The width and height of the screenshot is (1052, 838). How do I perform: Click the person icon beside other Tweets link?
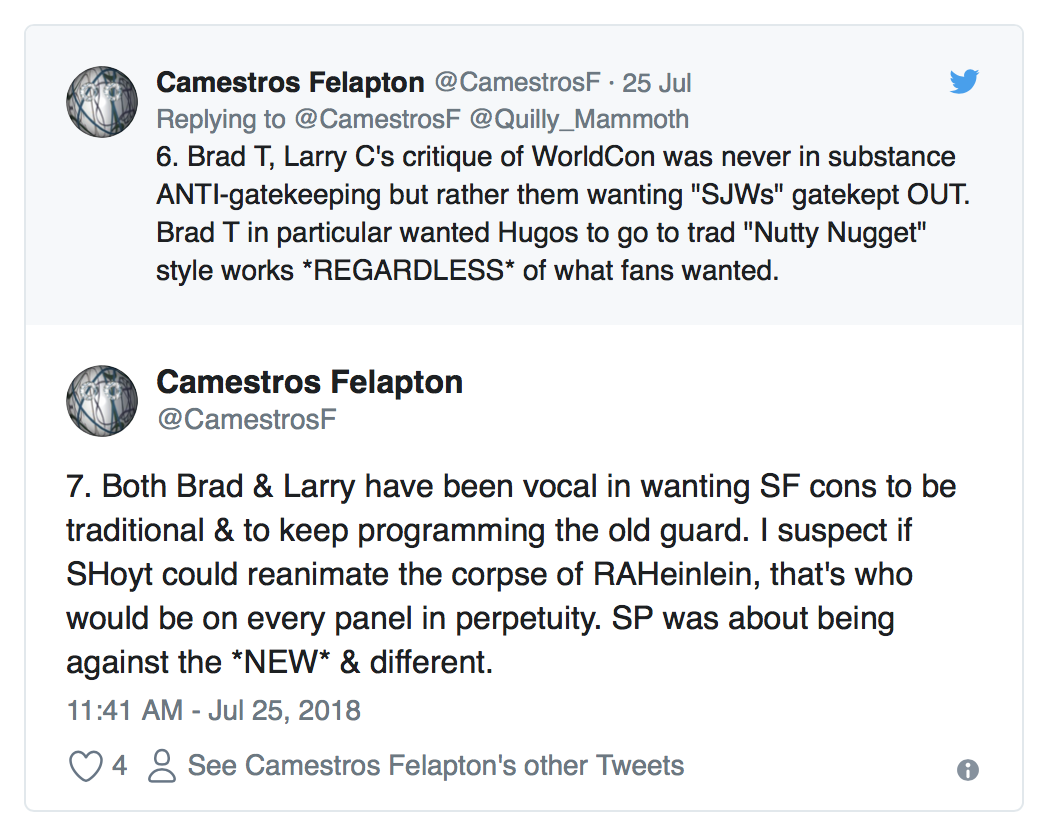pyautogui.click(x=160, y=766)
